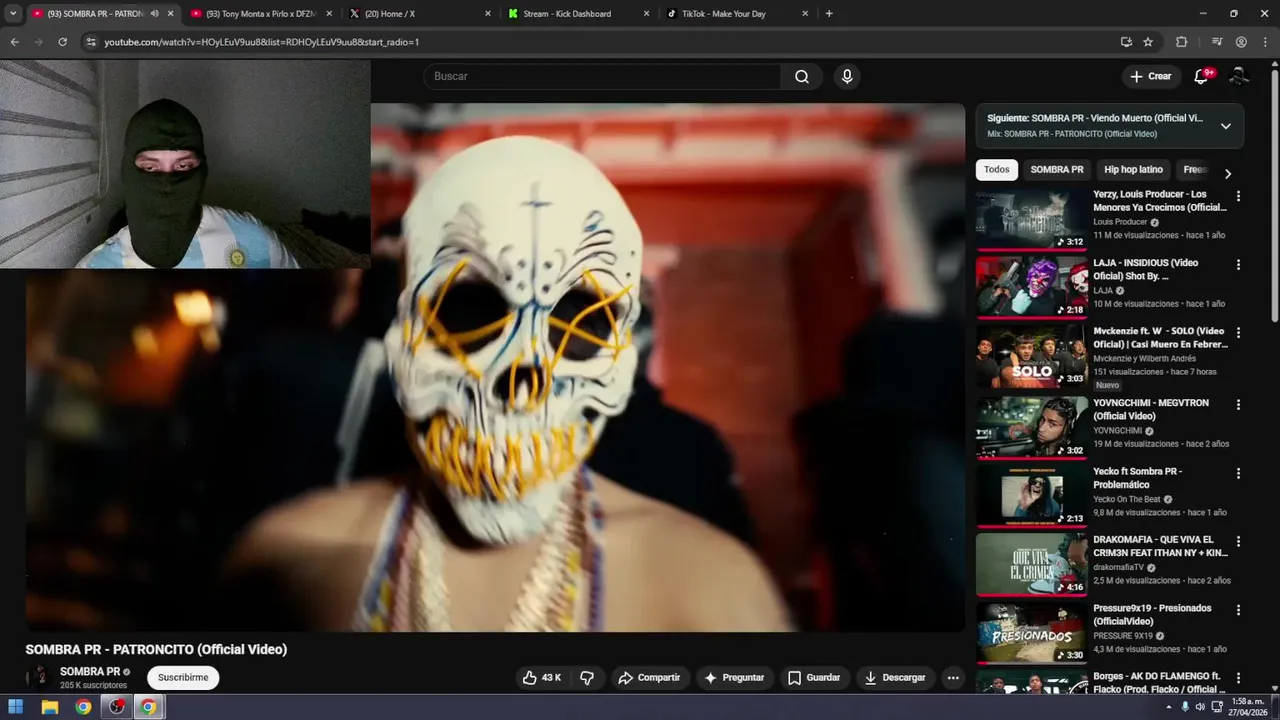Mute the SOMBRA PR tab audio
Screen dimensions: 1280x720
tap(154, 14)
